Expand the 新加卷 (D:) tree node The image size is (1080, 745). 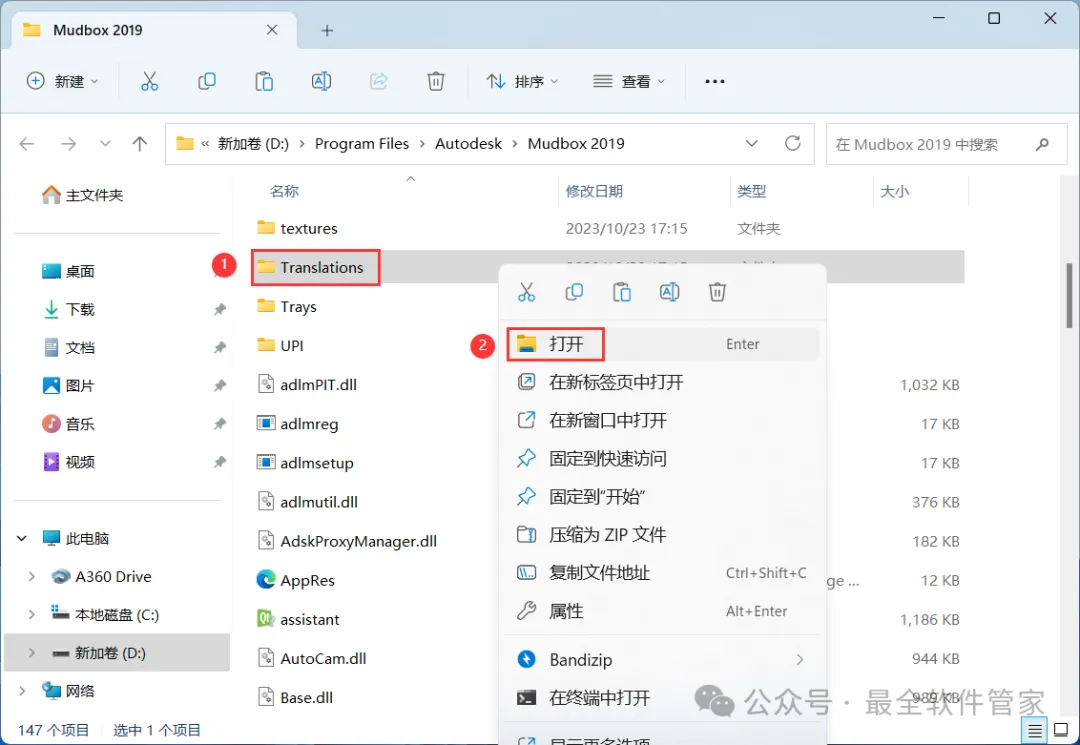tap(32, 652)
